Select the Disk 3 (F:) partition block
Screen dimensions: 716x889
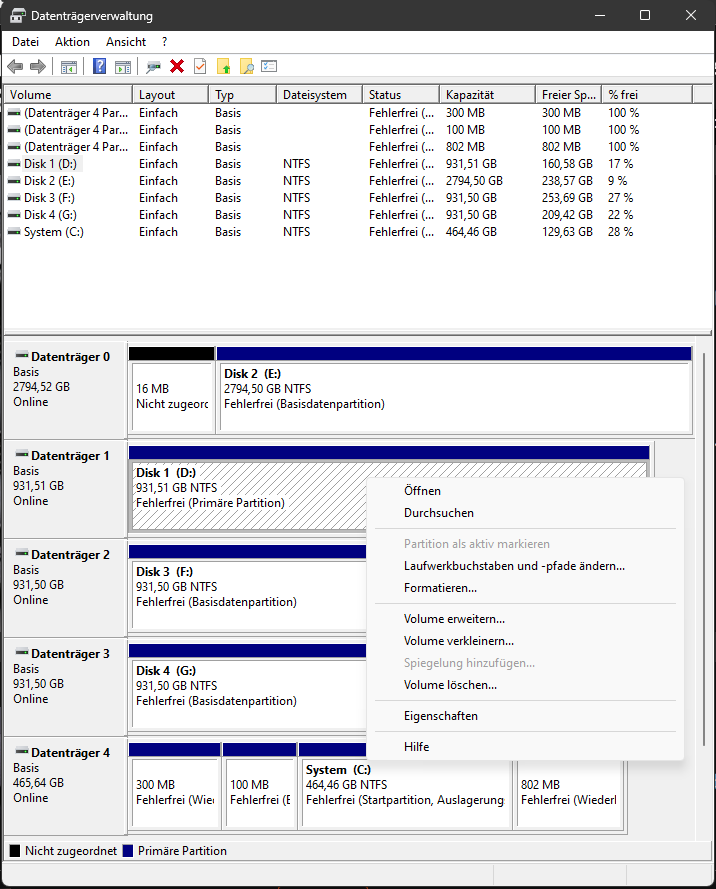pyautogui.click(x=248, y=588)
